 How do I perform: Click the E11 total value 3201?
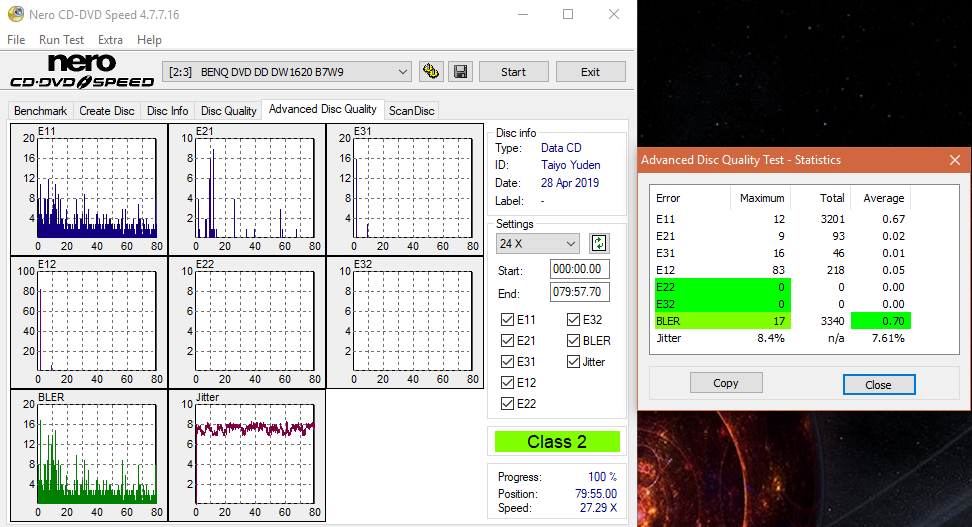click(x=832, y=219)
